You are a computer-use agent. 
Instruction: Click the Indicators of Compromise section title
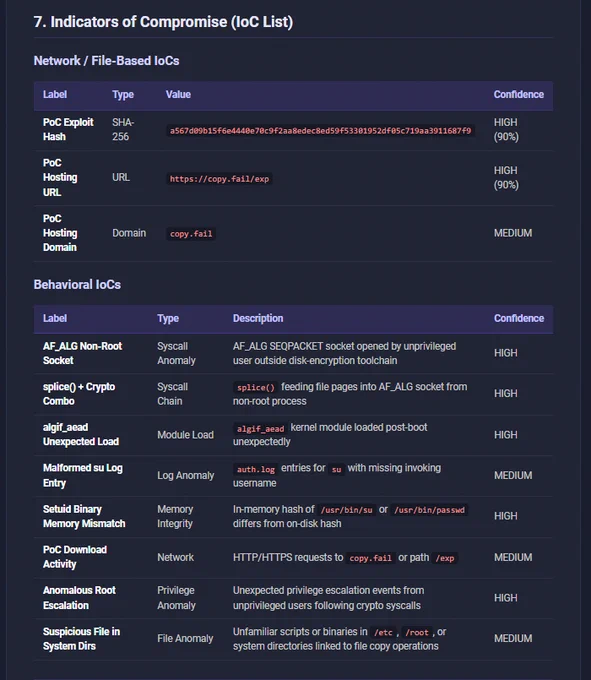[163, 22]
